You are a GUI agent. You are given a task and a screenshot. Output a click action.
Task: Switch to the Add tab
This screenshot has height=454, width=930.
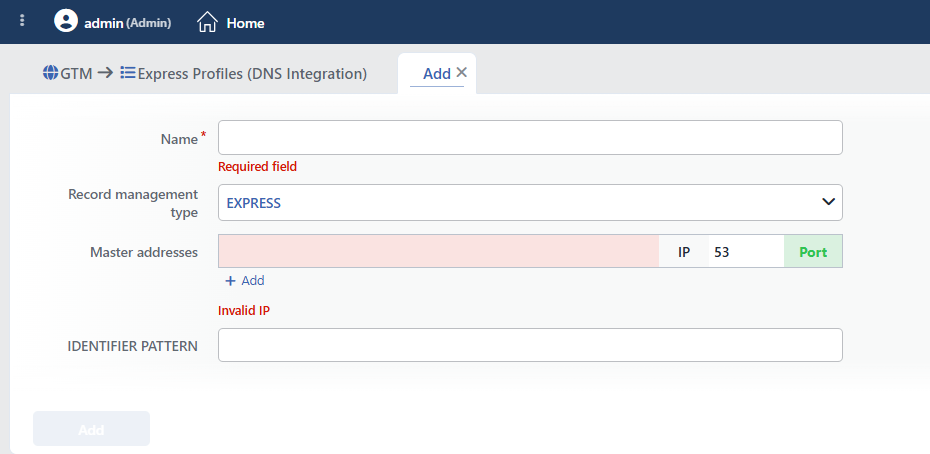click(437, 74)
